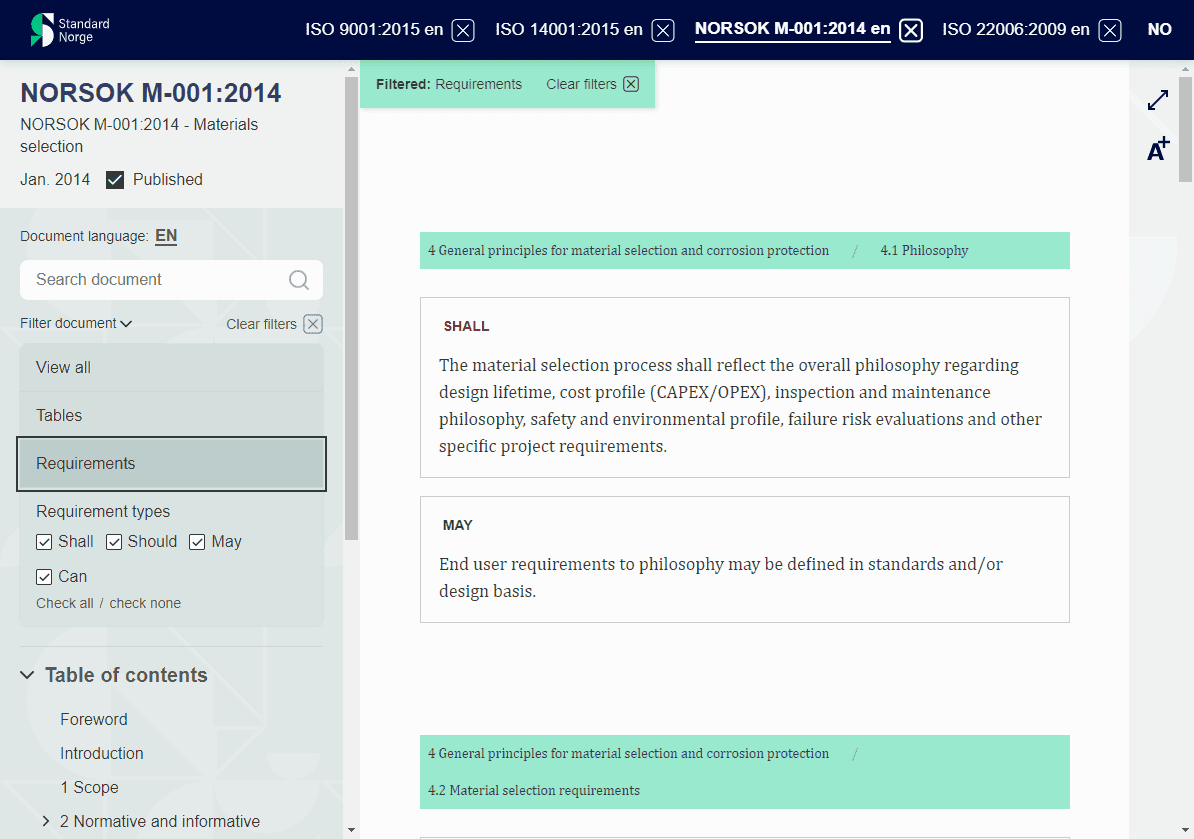Viewport: 1194px width, 839px height.
Task: Close the NORSOK M-001:2014 en tab
Action: [x=911, y=30]
